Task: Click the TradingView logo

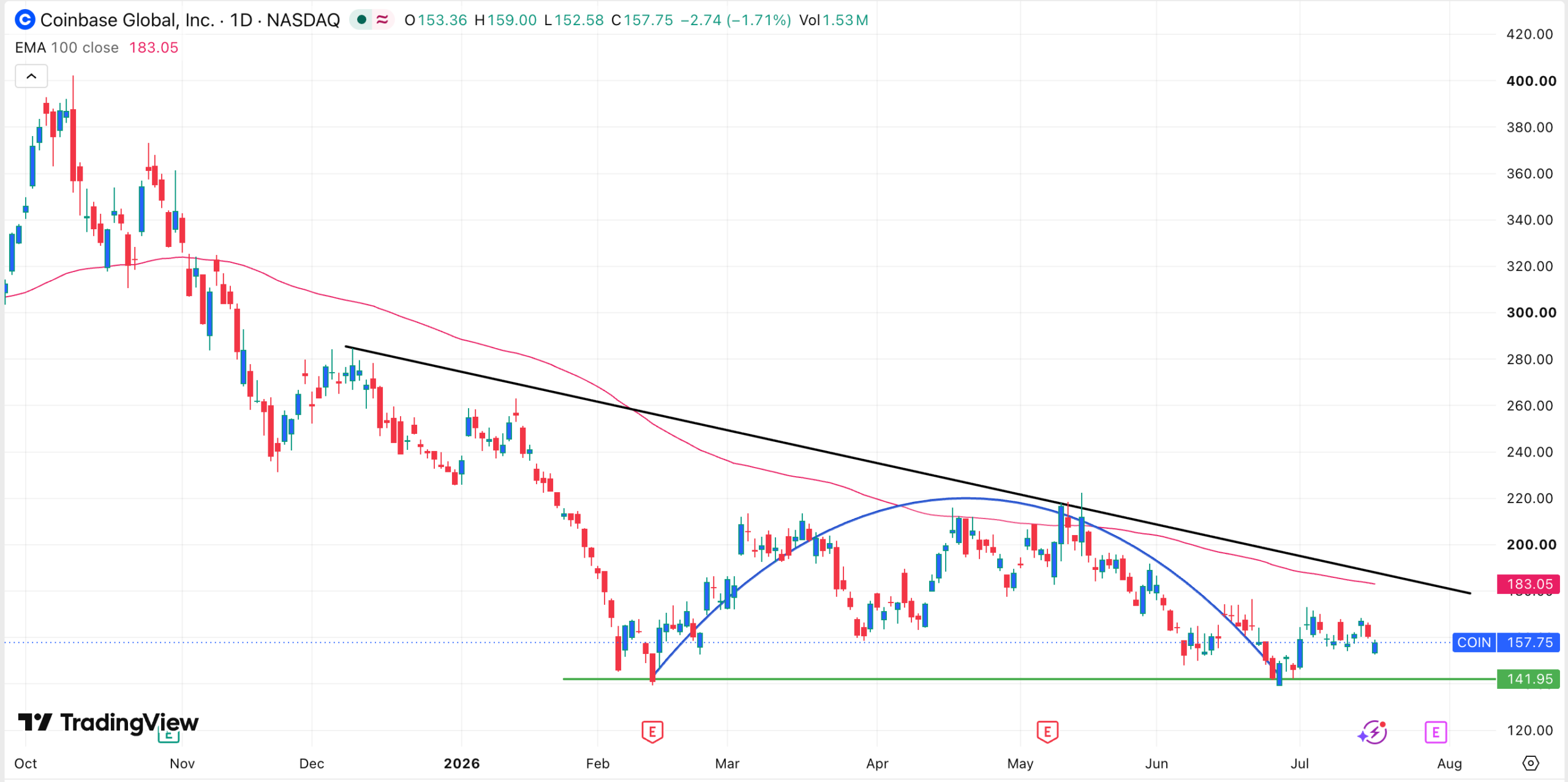Action: tap(108, 723)
